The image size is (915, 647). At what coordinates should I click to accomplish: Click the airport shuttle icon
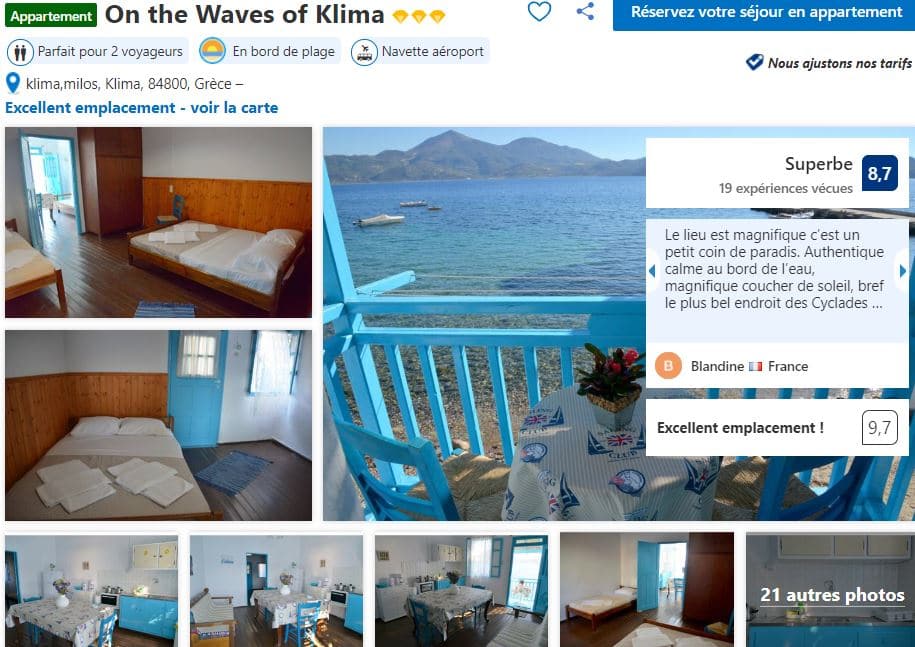[364, 52]
